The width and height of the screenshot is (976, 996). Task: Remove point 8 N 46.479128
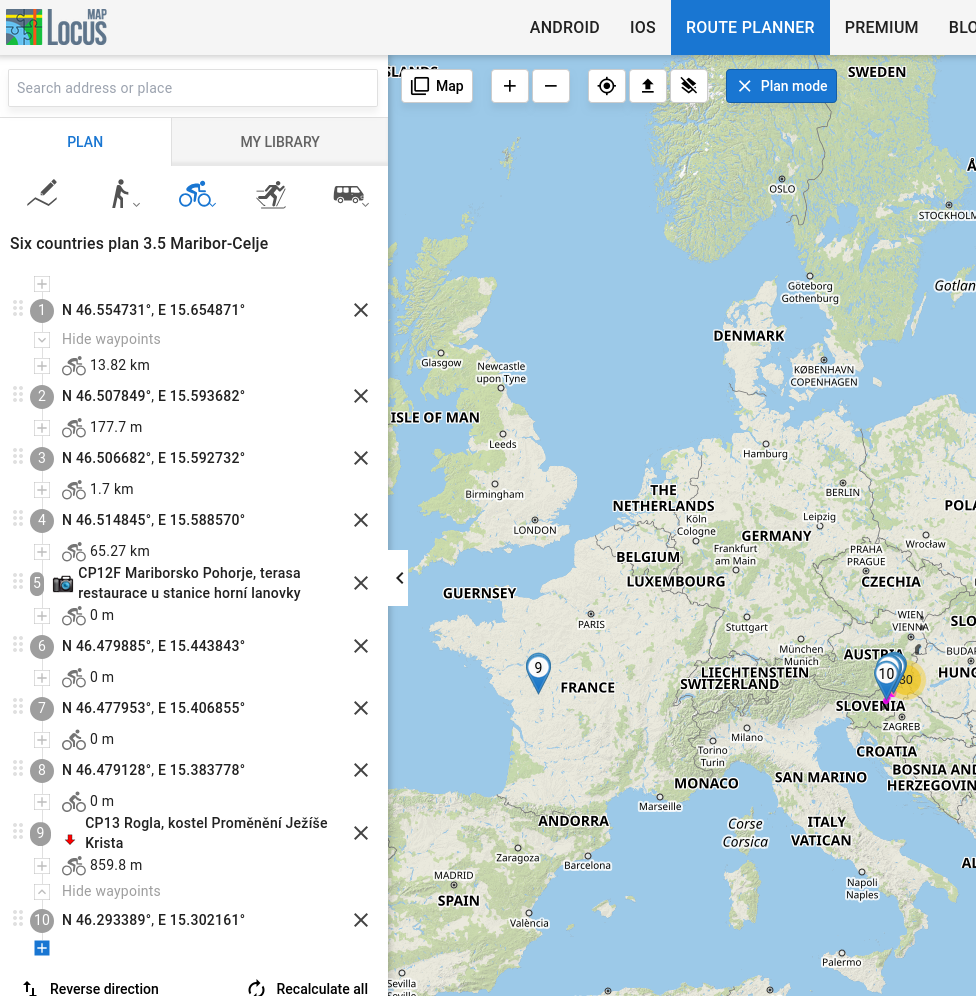click(x=361, y=770)
